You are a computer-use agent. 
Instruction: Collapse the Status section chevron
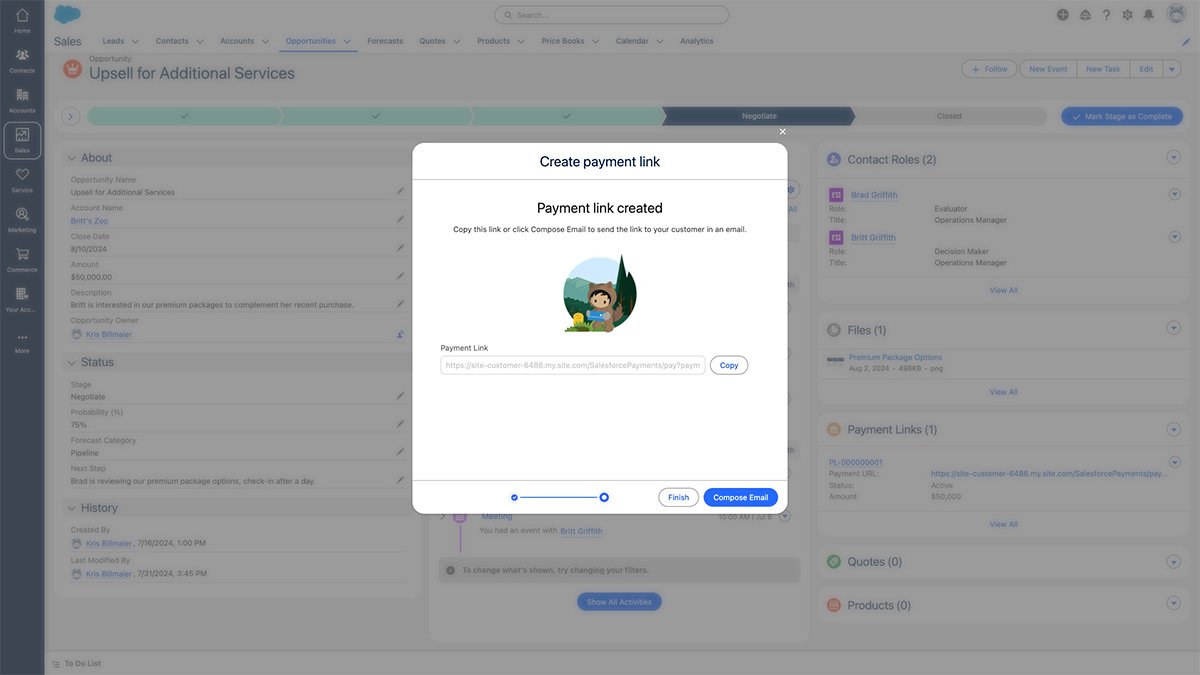pyautogui.click(x=71, y=362)
